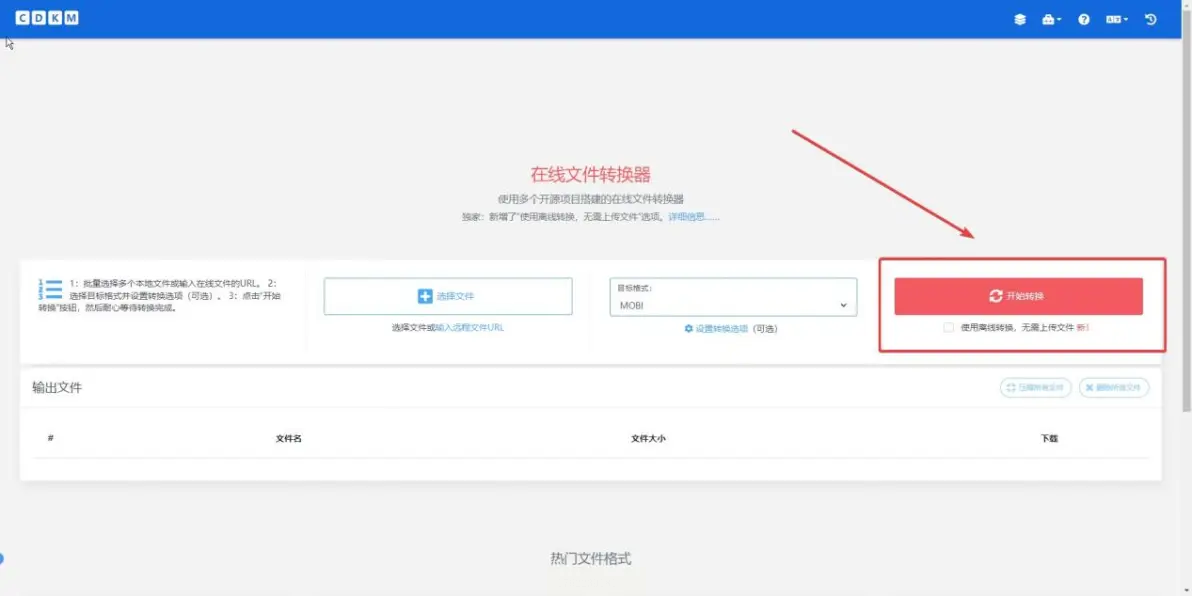Open the CDKM logo home link
Viewport: 1192px width, 596px height.
pyautogui.click(x=47, y=18)
